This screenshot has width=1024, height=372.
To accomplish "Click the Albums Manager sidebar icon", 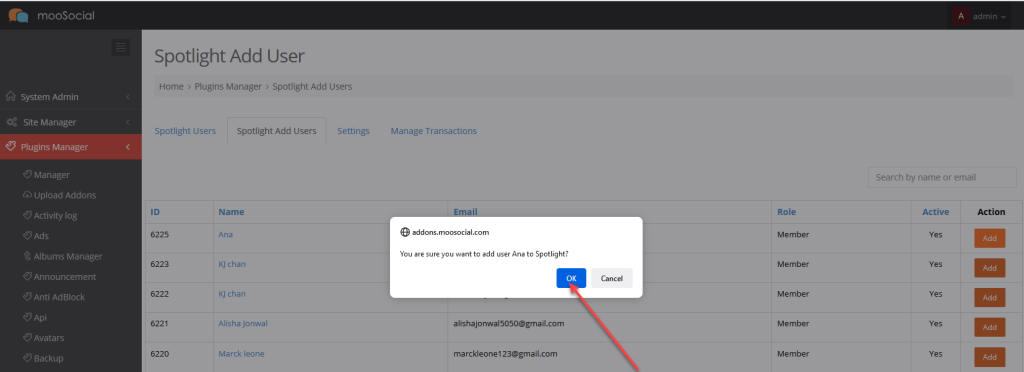I will pos(27,256).
